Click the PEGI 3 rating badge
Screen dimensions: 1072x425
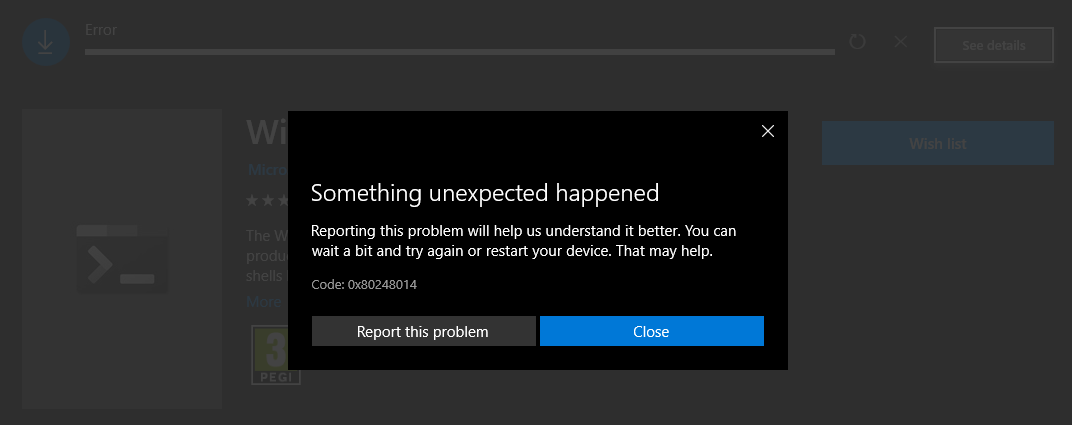tap(269, 355)
